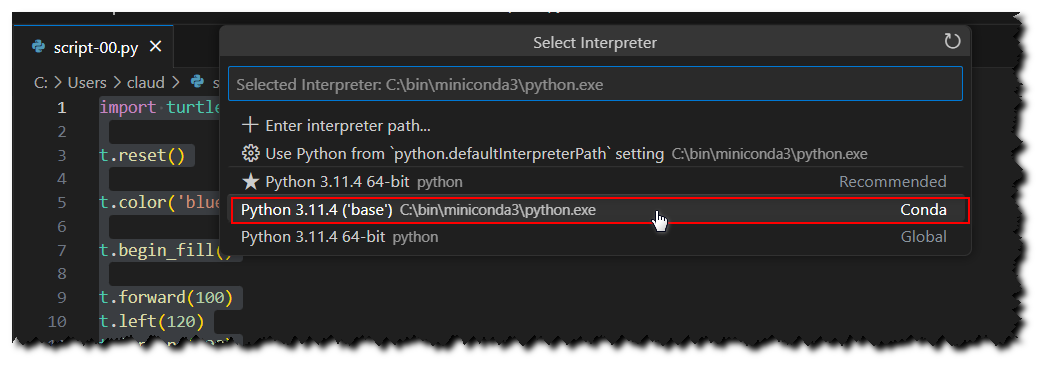Image resolution: width=1042 pixels, height=365 pixels.
Task: Click the import turtle code line
Action: click(x=159, y=108)
